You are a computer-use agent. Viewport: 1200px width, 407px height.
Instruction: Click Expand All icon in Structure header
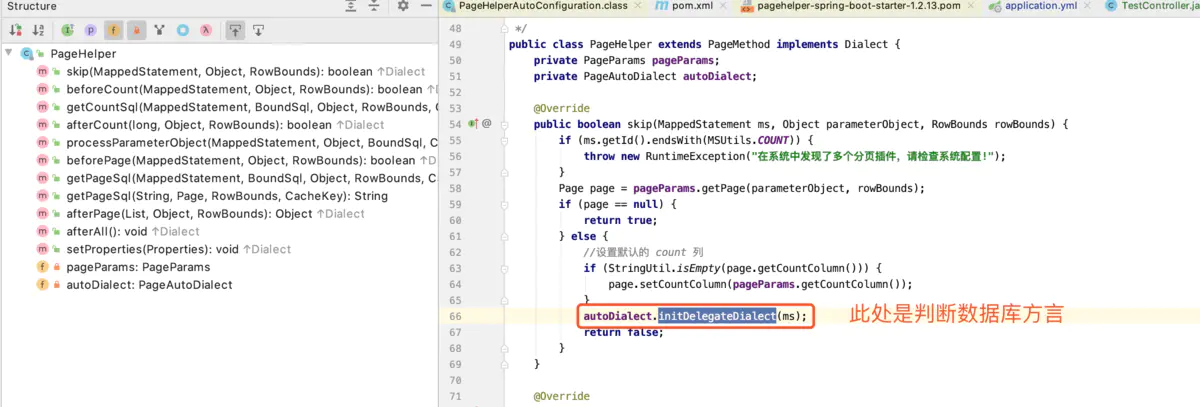pos(351,6)
